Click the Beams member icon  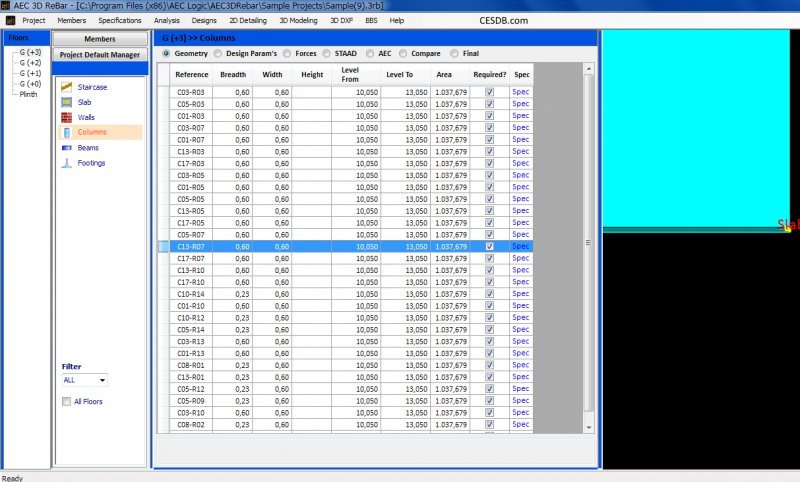click(66, 148)
